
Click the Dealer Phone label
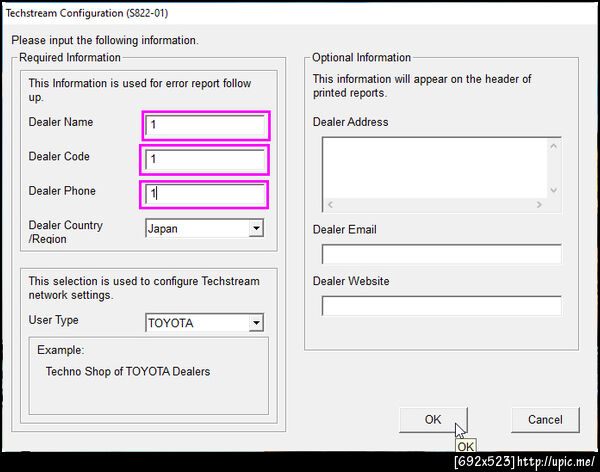[62, 191]
